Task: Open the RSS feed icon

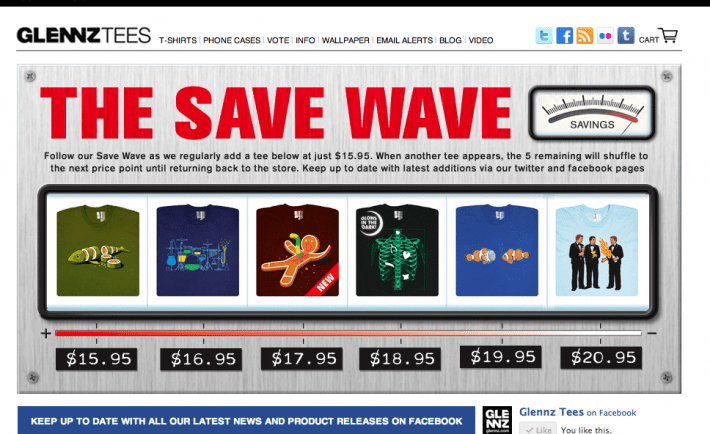Action: (x=585, y=36)
